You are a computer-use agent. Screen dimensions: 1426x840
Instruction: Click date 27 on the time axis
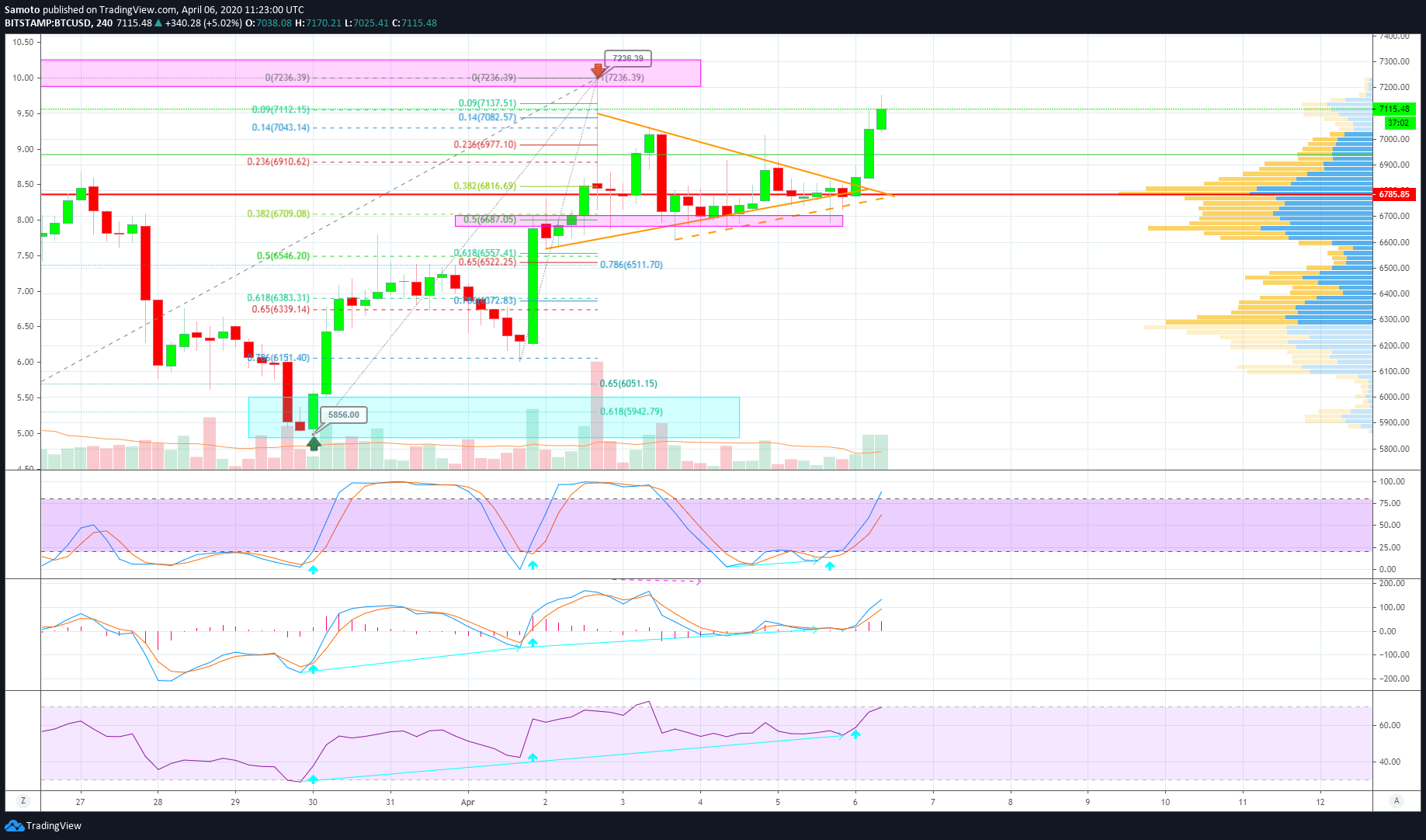(81, 802)
